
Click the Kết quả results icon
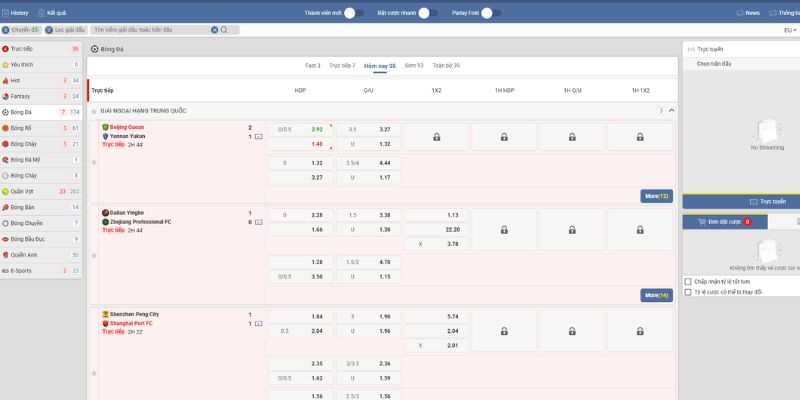click(41, 13)
